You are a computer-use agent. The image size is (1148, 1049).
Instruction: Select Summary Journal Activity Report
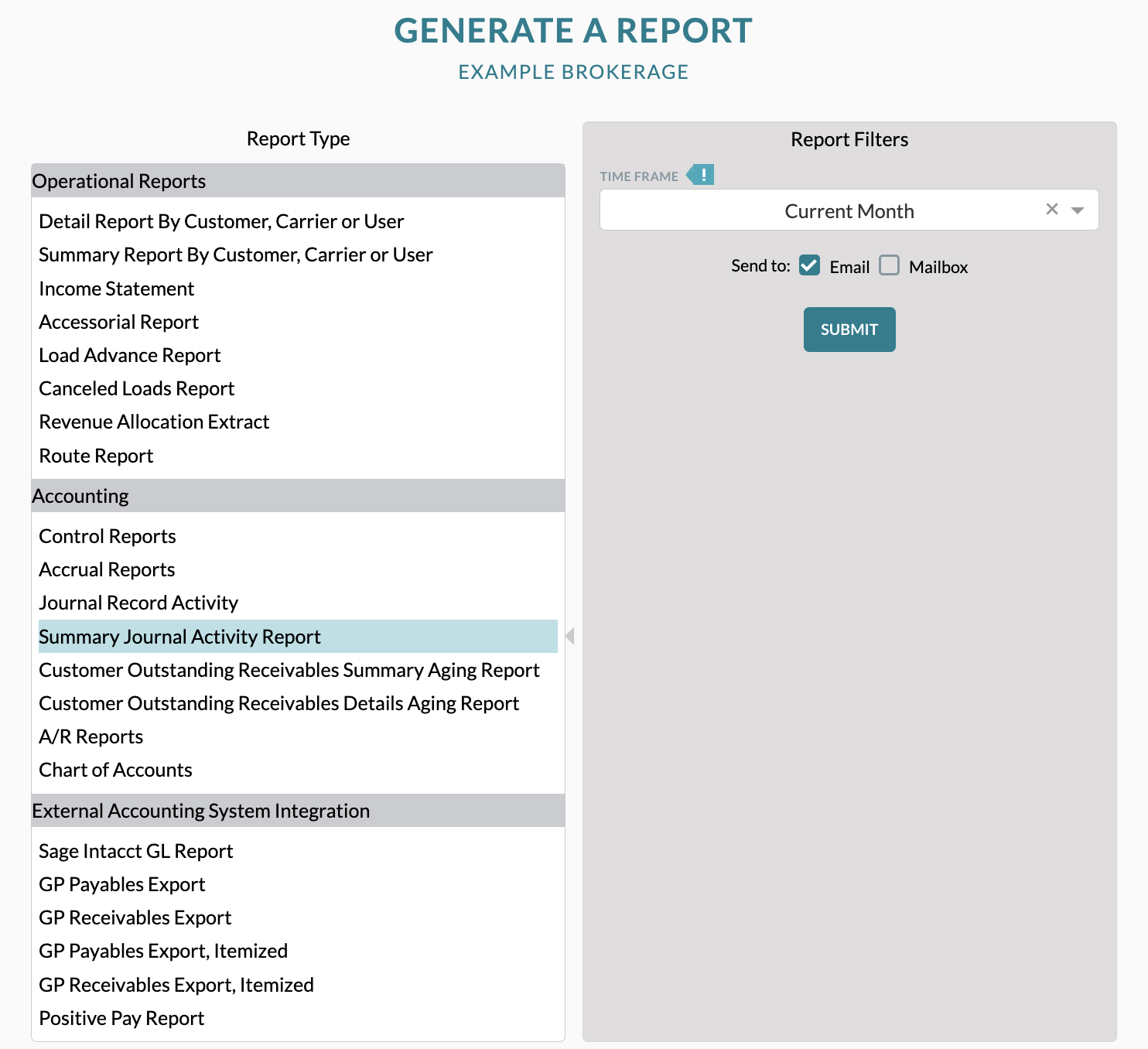[x=298, y=637]
